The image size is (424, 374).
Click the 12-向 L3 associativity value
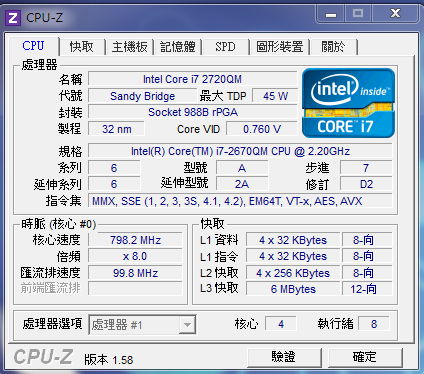point(367,289)
